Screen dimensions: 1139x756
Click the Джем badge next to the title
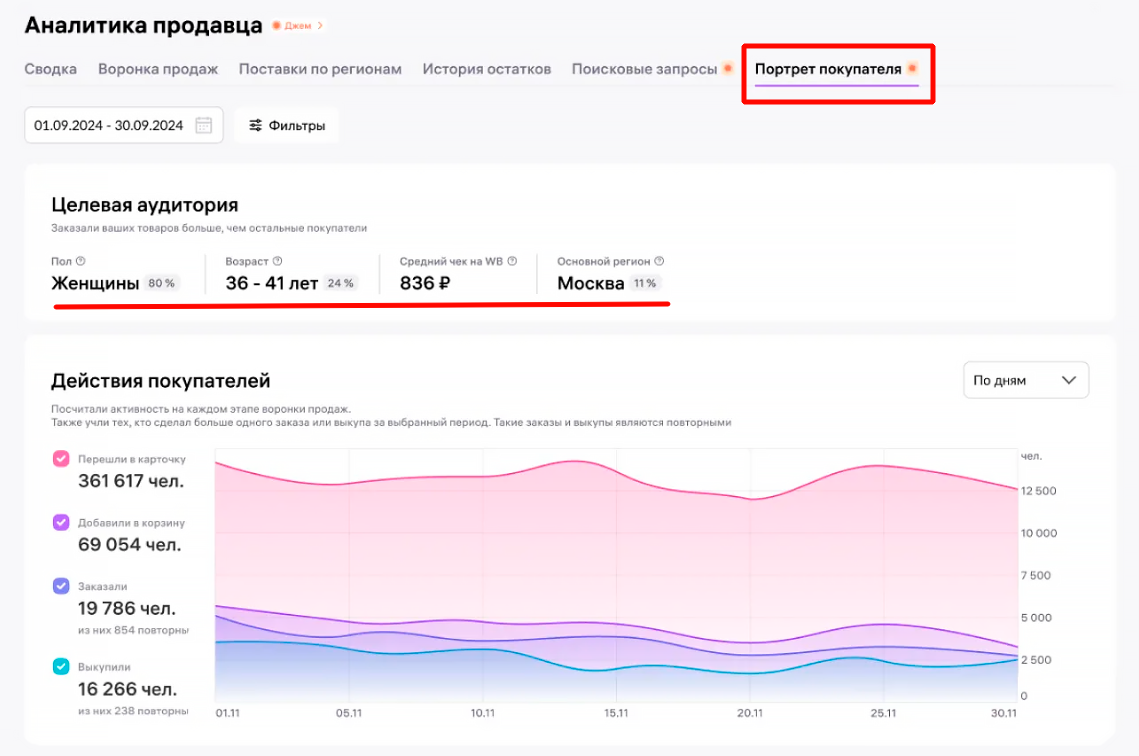(x=297, y=26)
